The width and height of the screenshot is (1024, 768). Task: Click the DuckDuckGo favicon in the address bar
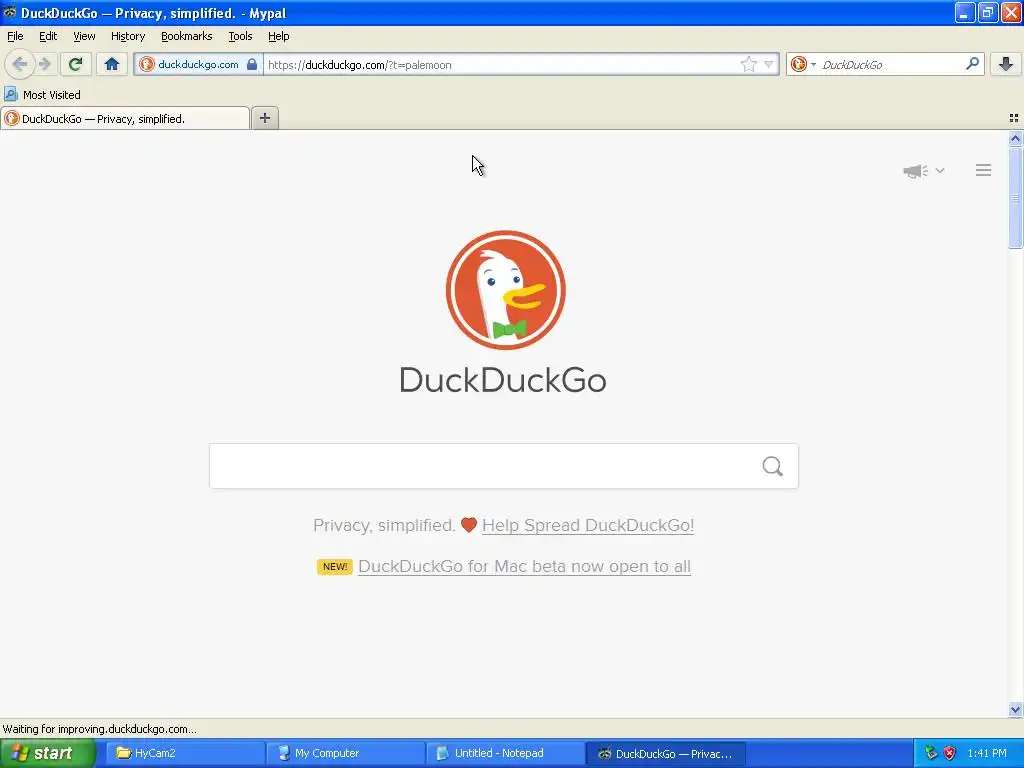point(147,64)
